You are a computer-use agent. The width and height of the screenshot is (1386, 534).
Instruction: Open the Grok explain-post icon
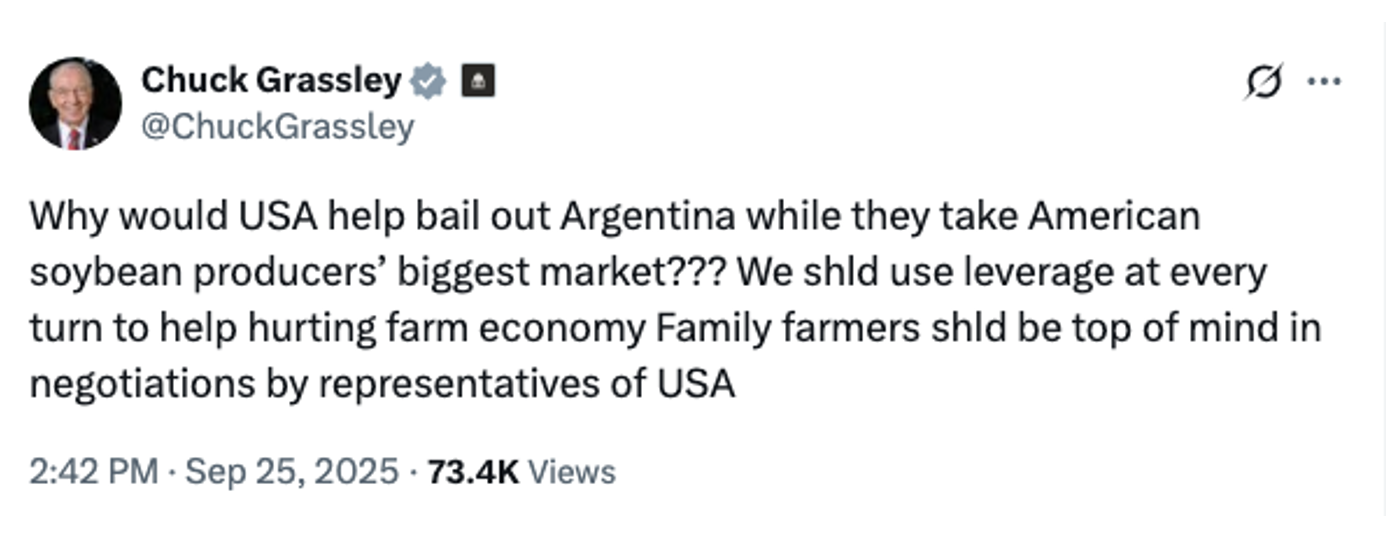(1263, 83)
